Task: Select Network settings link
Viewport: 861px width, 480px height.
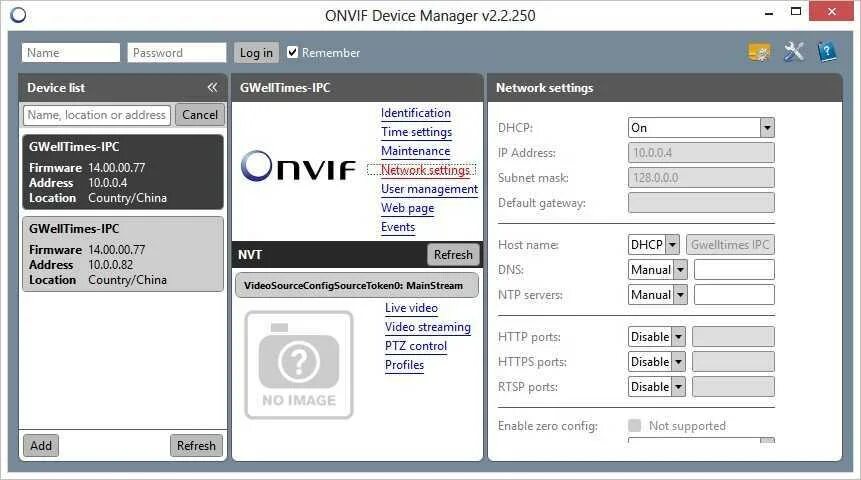Action: click(425, 170)
